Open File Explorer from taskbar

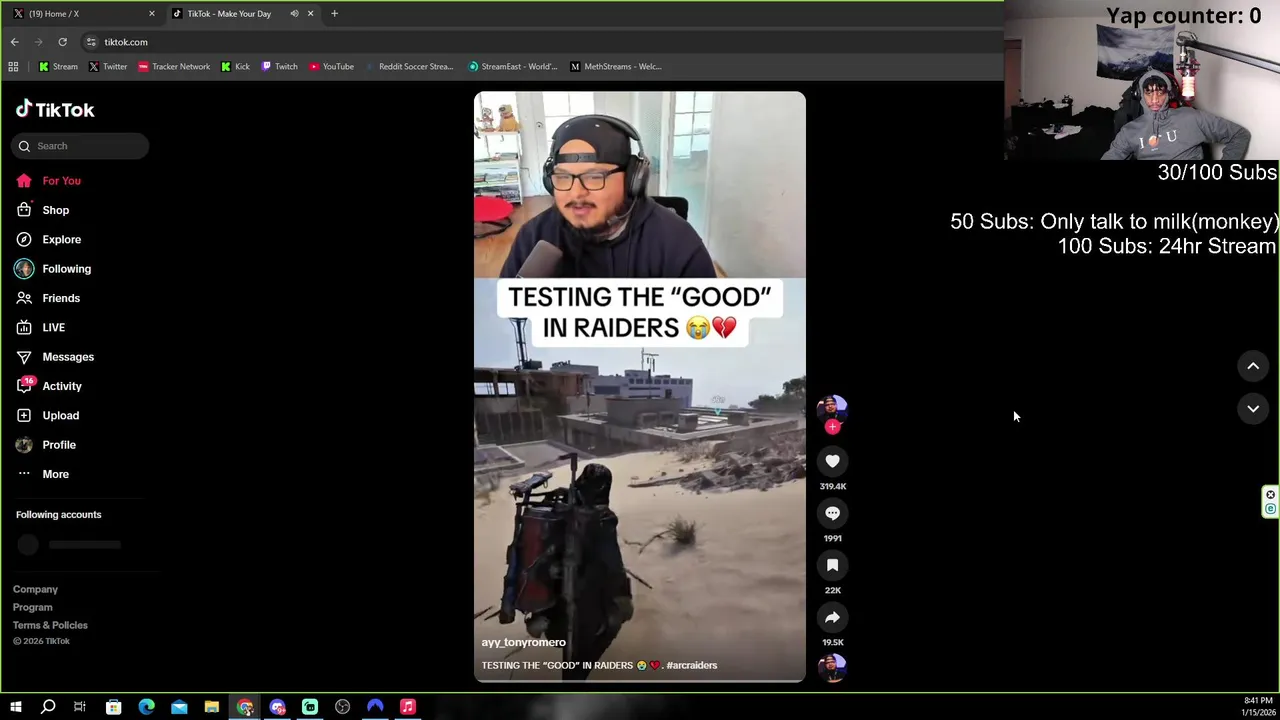[x=212, y=707]
